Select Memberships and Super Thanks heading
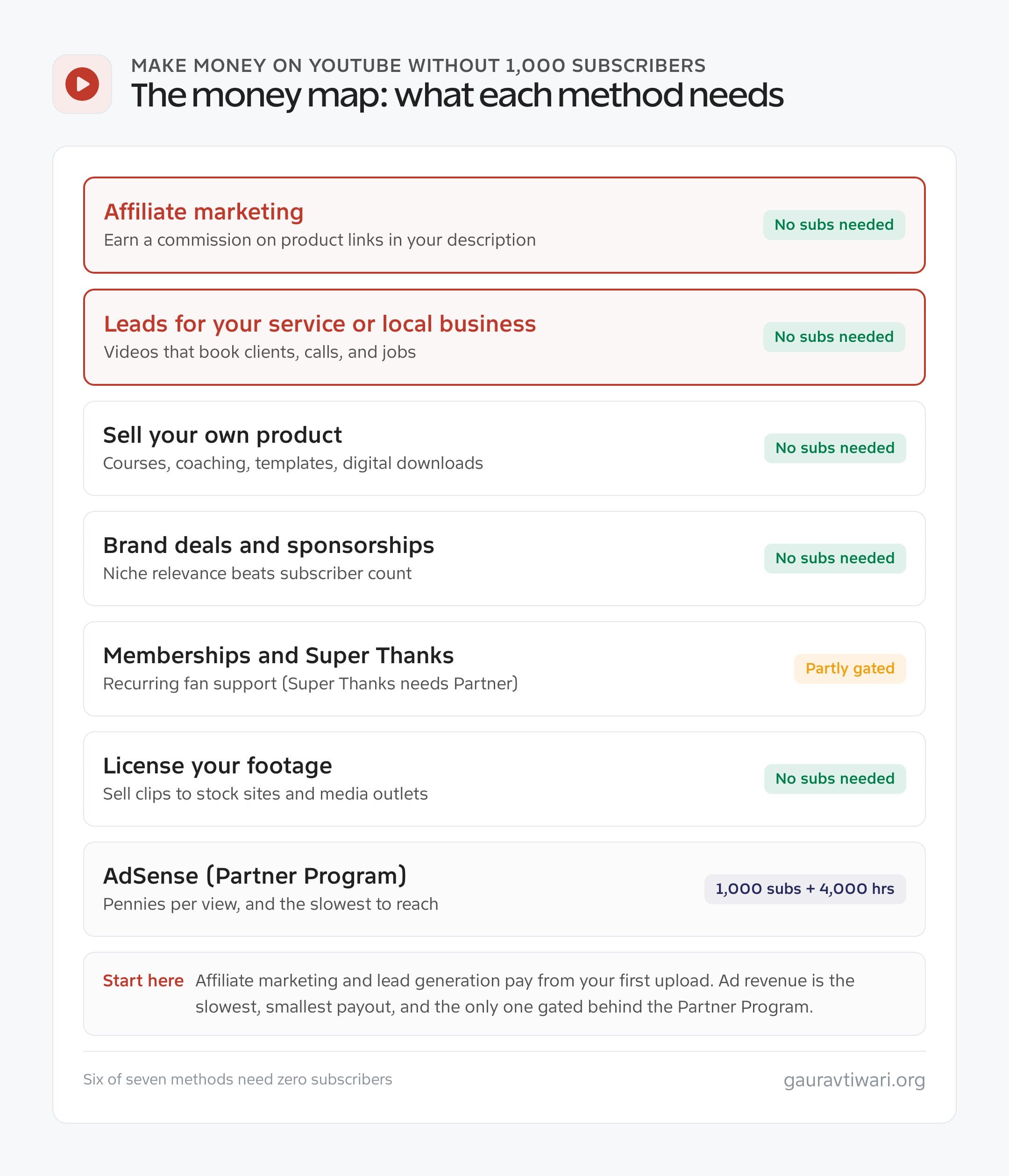 coord(278,656)
